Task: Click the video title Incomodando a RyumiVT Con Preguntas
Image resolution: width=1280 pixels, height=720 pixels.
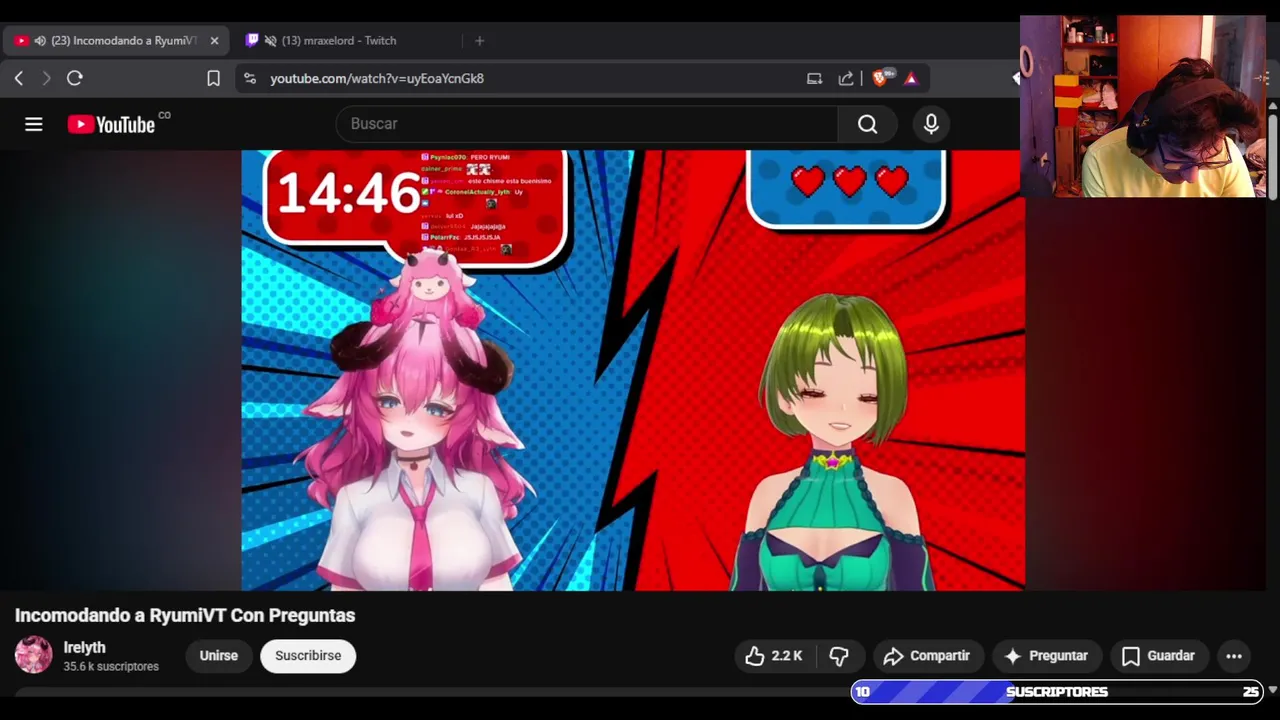Action: click(185, 615)
